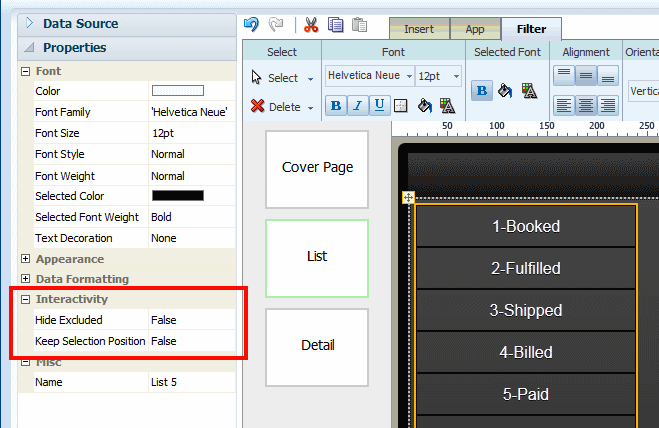Toggle Italic in the Font group
This screenshot has height=428, width=659.
pyautogui.click(x=358, y=105)
